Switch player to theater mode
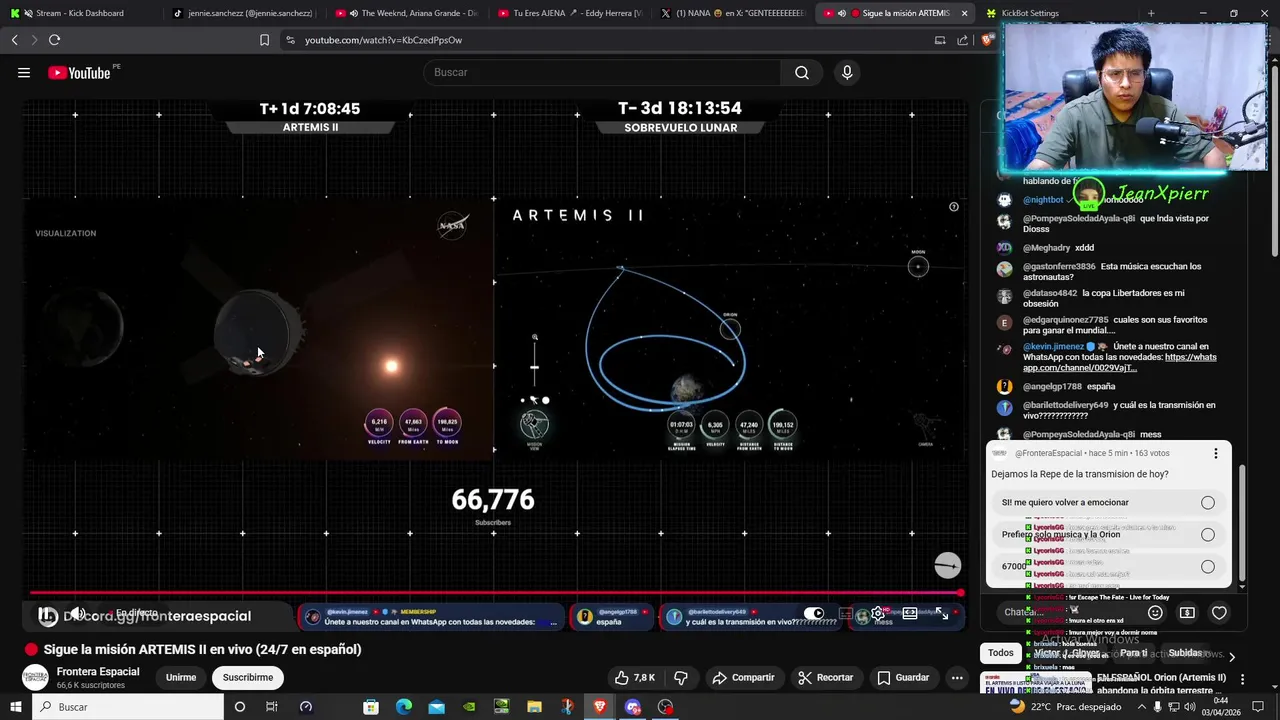The image size is (1280, 720). pyautogui.click(x=910, y=614)
